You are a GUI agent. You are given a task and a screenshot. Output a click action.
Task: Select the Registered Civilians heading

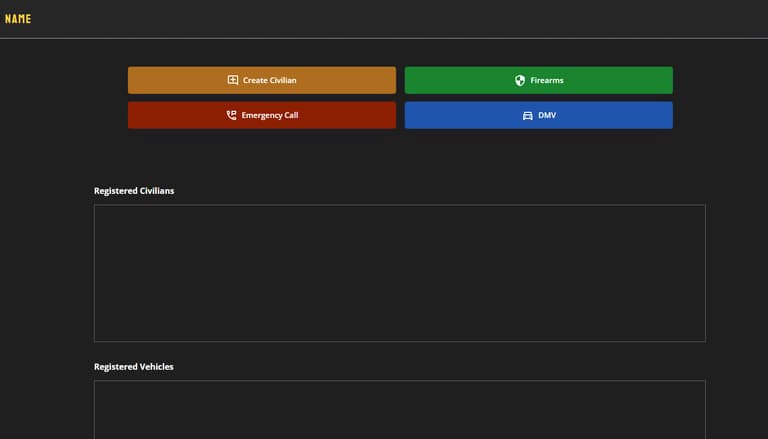click(x=134, y=191)
